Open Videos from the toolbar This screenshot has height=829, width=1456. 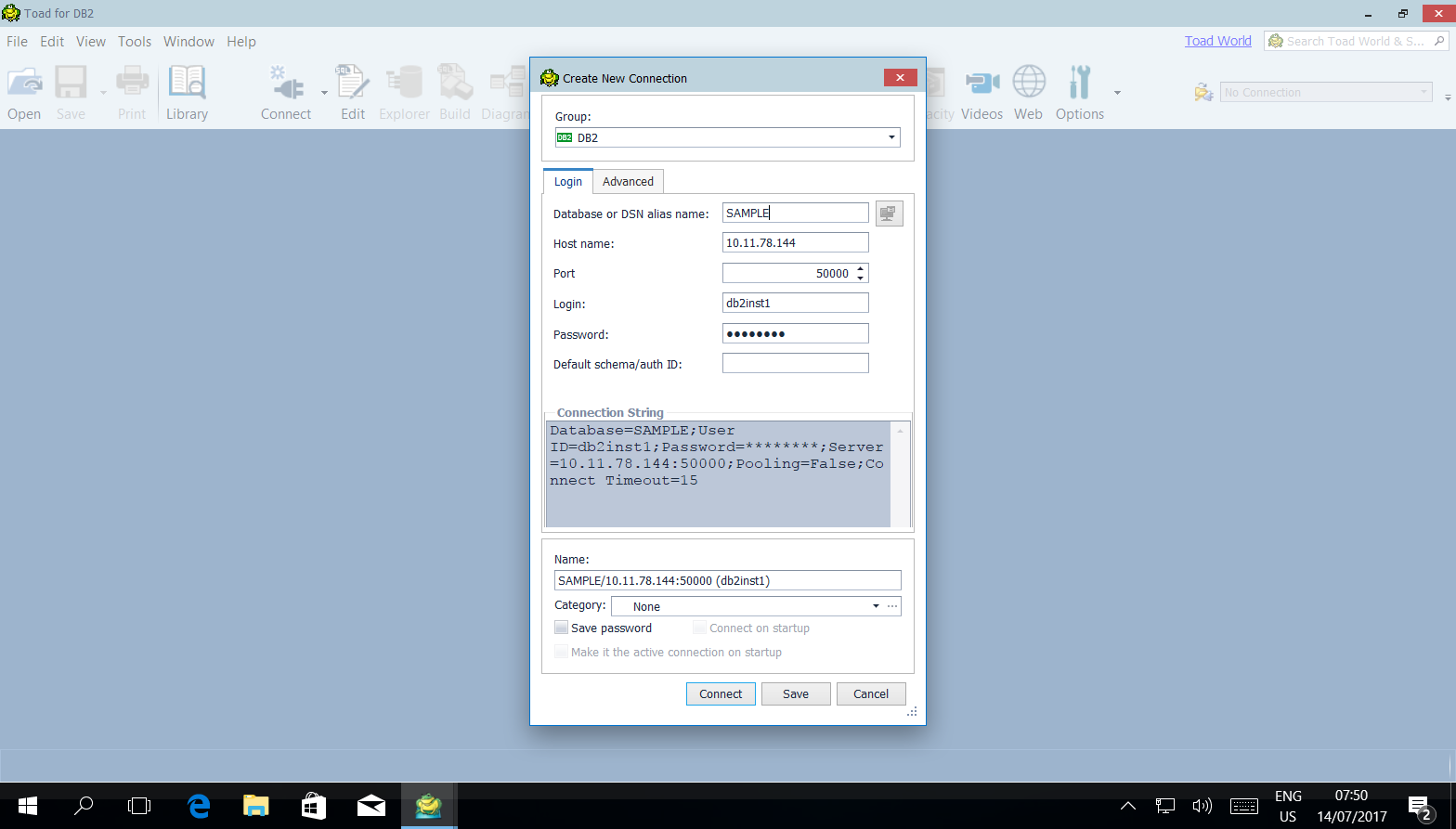click(981, 93)
